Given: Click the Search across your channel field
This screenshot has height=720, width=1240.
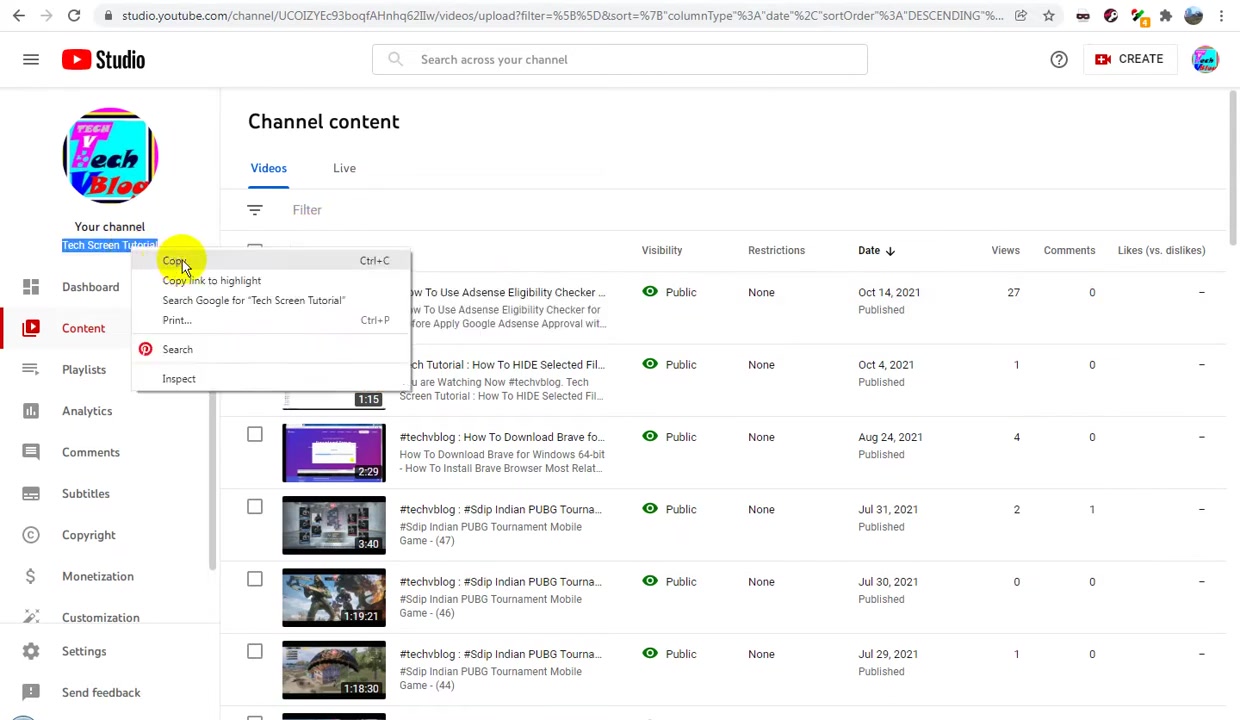Looking at the screenshot, I should [x=620, y=60].
